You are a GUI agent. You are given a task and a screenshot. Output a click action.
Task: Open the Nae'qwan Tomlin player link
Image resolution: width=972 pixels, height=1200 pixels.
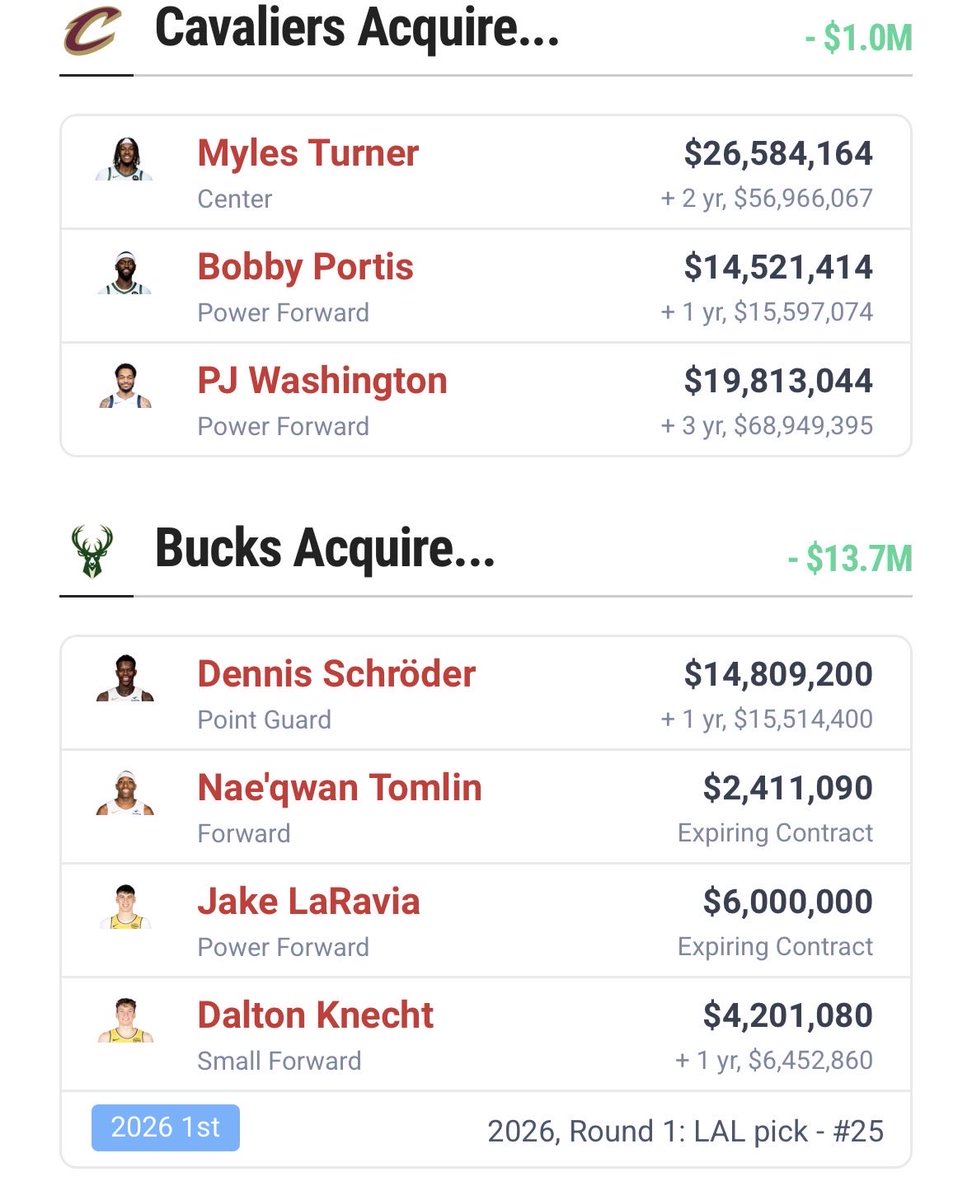tap(340, 788)
